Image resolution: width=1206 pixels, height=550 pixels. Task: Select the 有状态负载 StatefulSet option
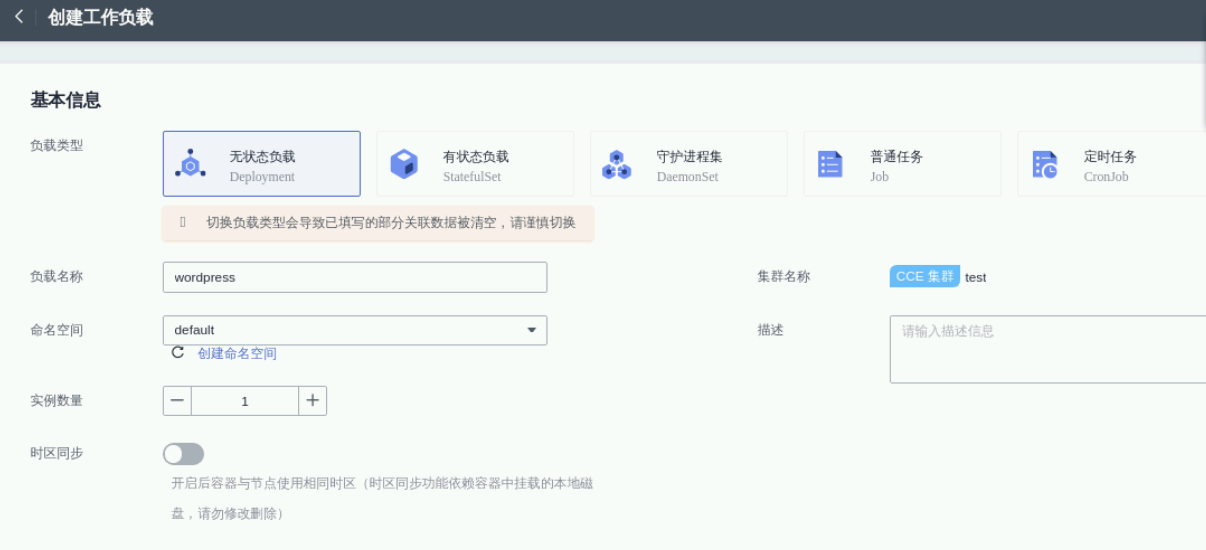(x=475, y=164)
